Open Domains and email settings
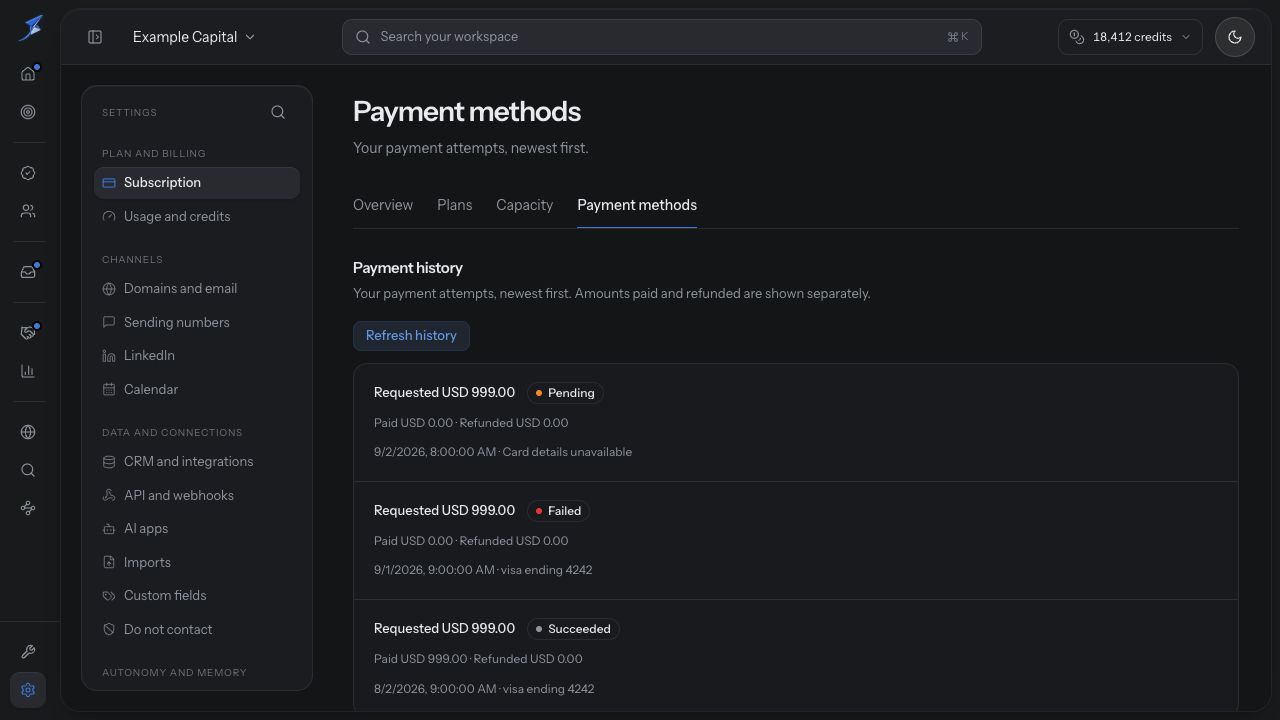Image resolution: width=1280 pixels, height=720 pixels. (x=197, y=289)
